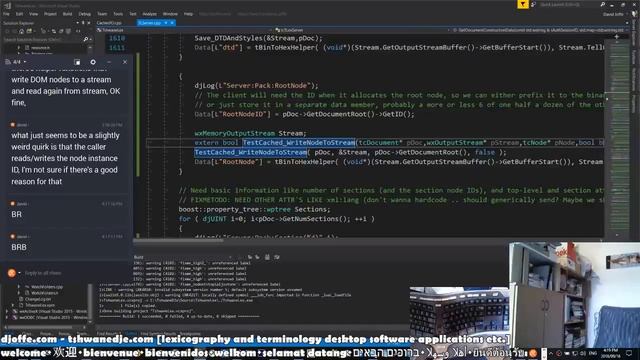This screenshot has height=360, width=640.
Task: Toggle Solution Explorer auto-hide pin
Action: pos(83,23)
